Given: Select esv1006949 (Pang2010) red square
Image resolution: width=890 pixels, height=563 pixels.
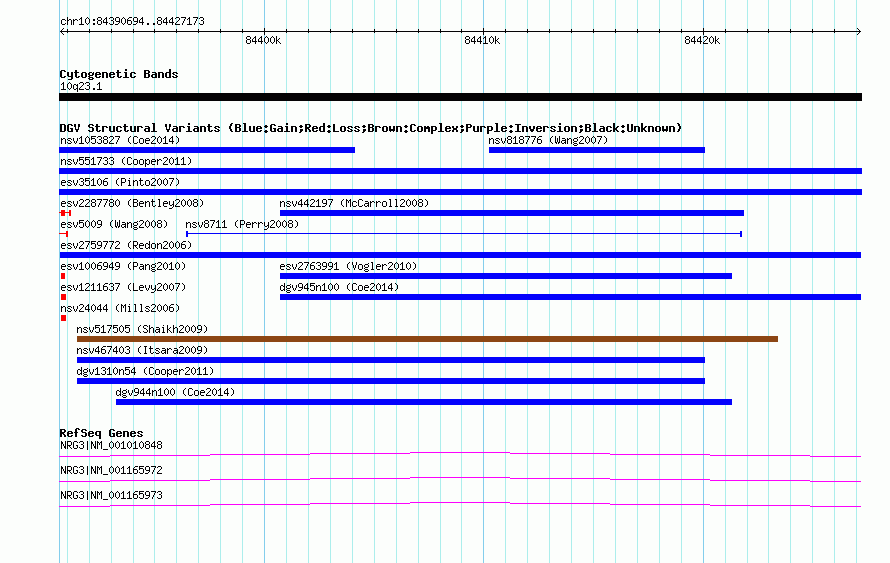Looking at the screenshot, I should [x=63, y=276].
